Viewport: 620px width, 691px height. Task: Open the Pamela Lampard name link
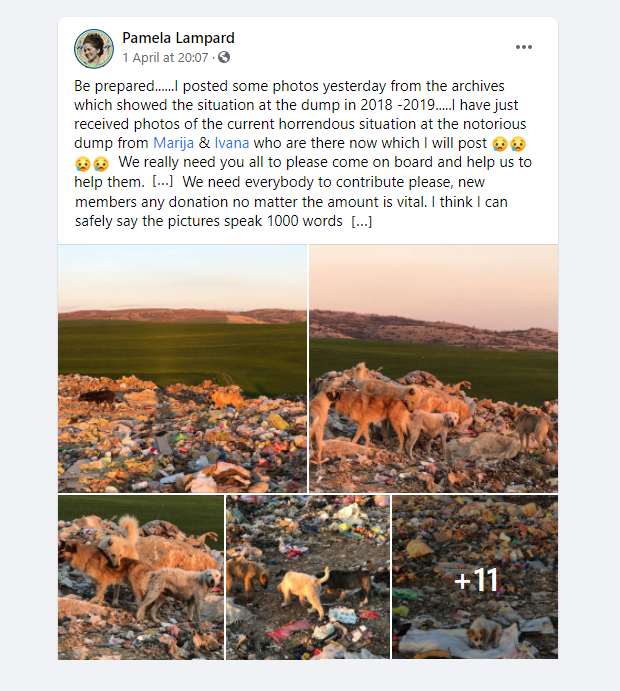point(178,38)
